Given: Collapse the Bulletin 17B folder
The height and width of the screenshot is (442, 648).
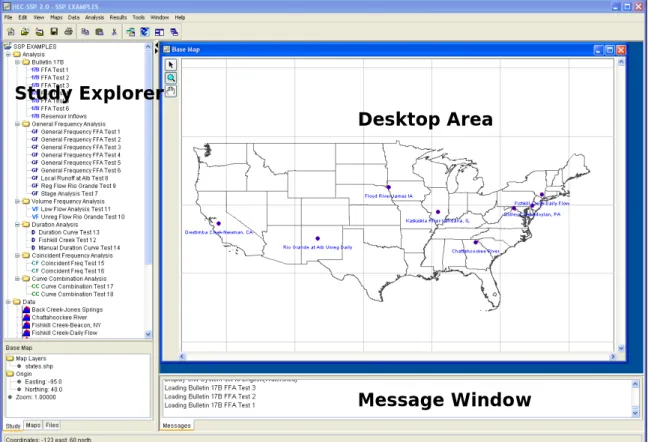Looking at the screenshot, I should pos(17,62).
